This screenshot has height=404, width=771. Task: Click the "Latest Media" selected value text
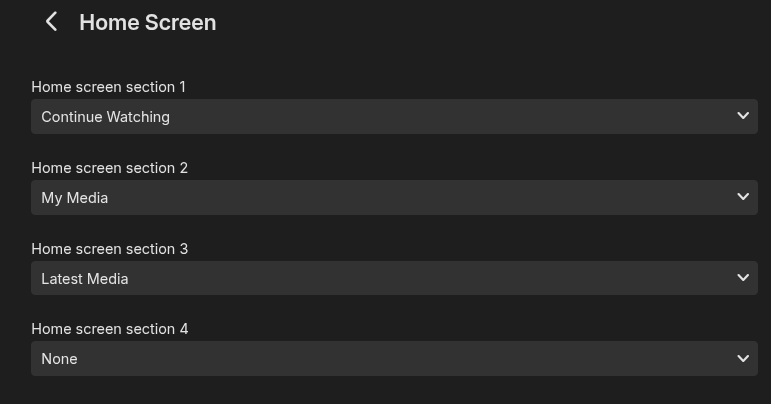point(84,279)
